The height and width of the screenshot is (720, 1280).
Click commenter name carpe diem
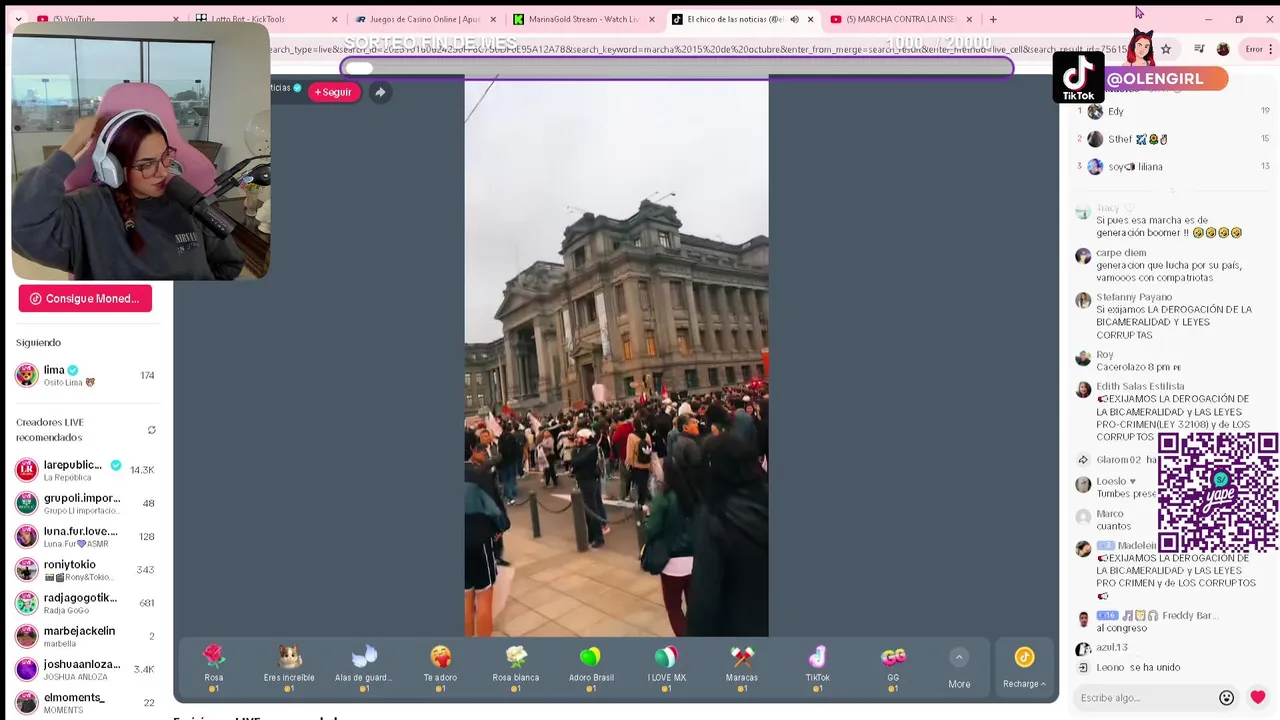[x=1121, y=253]
